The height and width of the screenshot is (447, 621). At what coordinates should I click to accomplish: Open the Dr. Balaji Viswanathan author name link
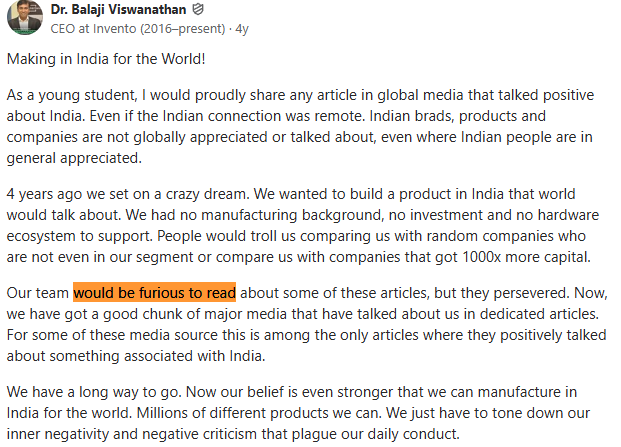click(x=118, y=10)
